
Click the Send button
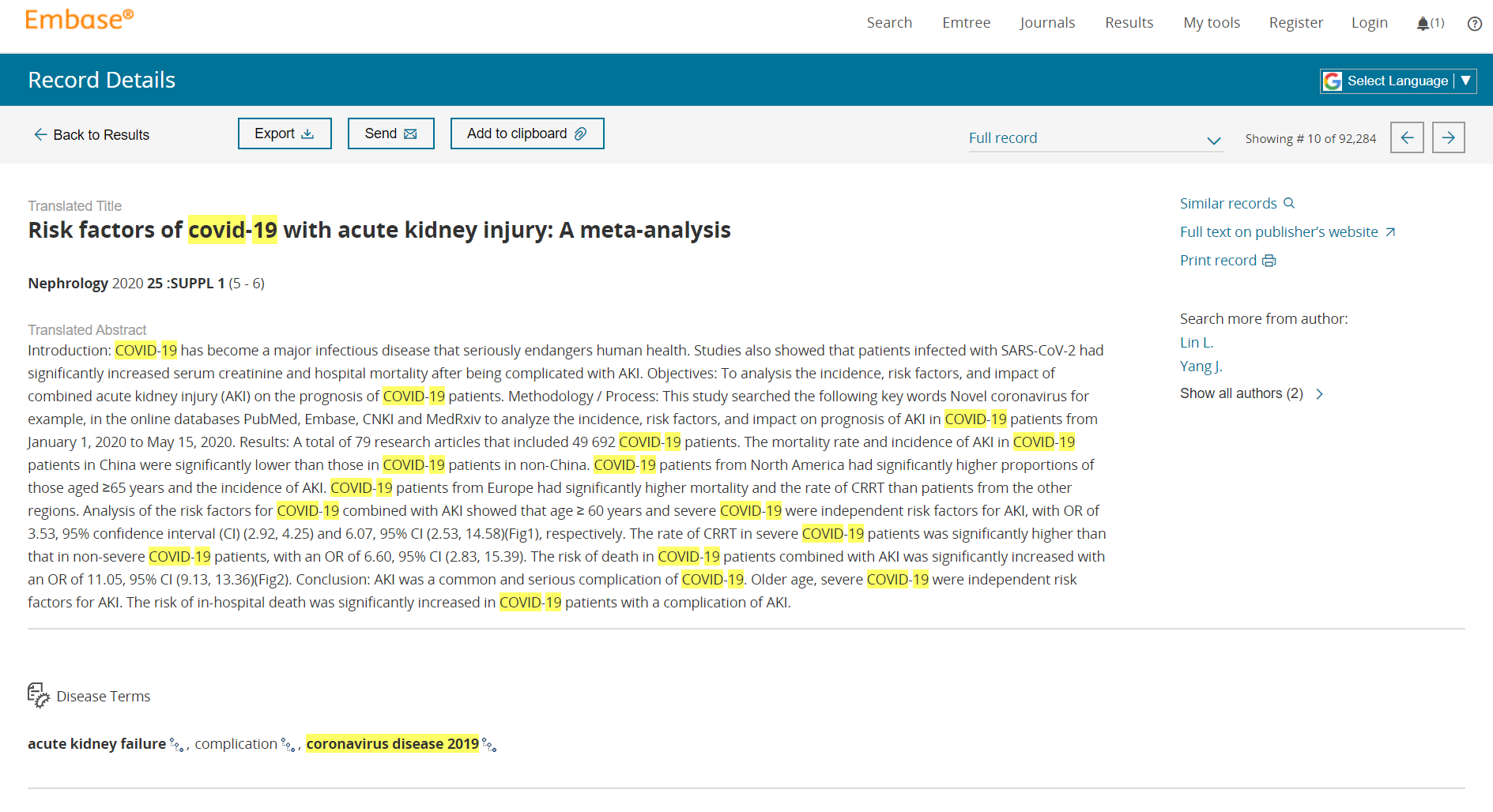pyautogui.click(x=390, y=133)
